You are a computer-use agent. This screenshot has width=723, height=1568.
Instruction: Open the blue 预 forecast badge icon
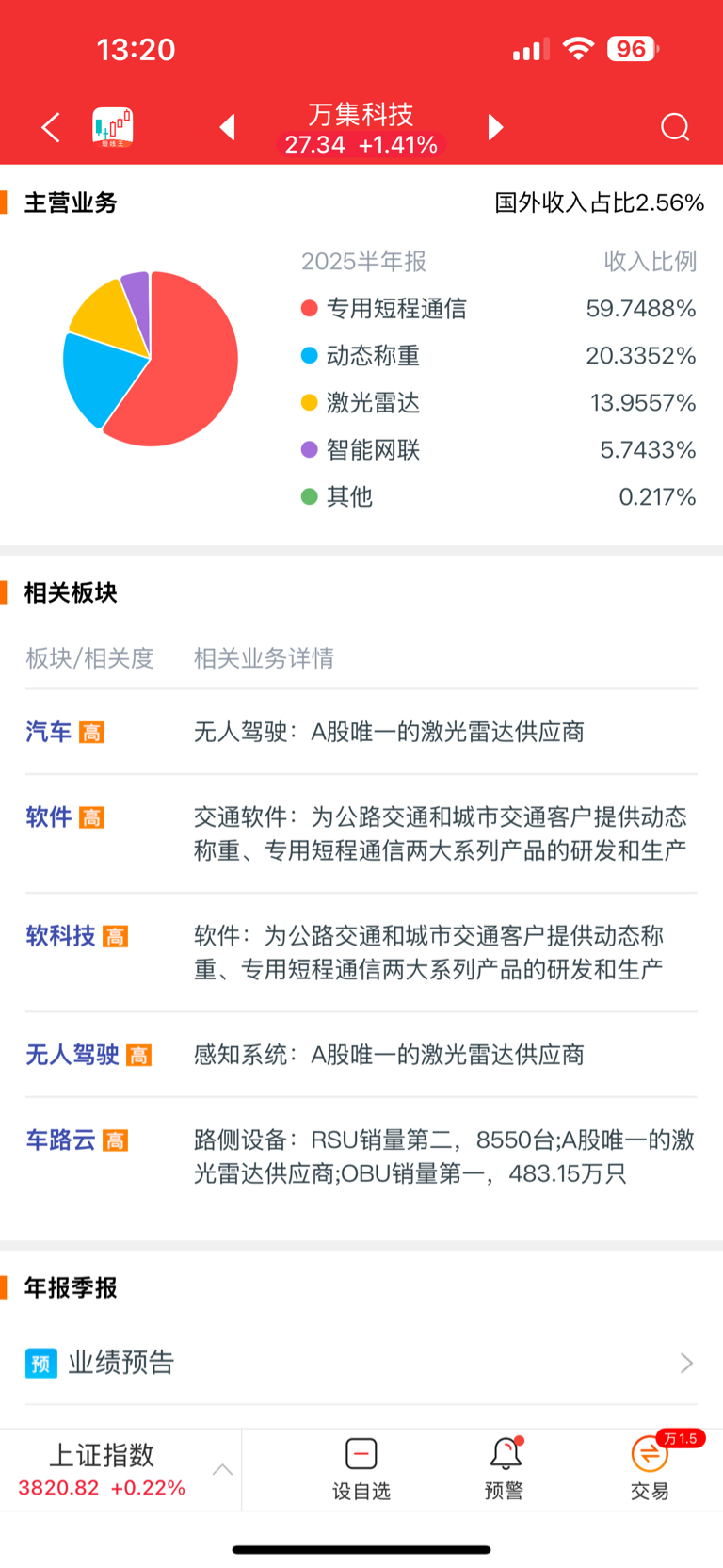[x=41, y=1363]
